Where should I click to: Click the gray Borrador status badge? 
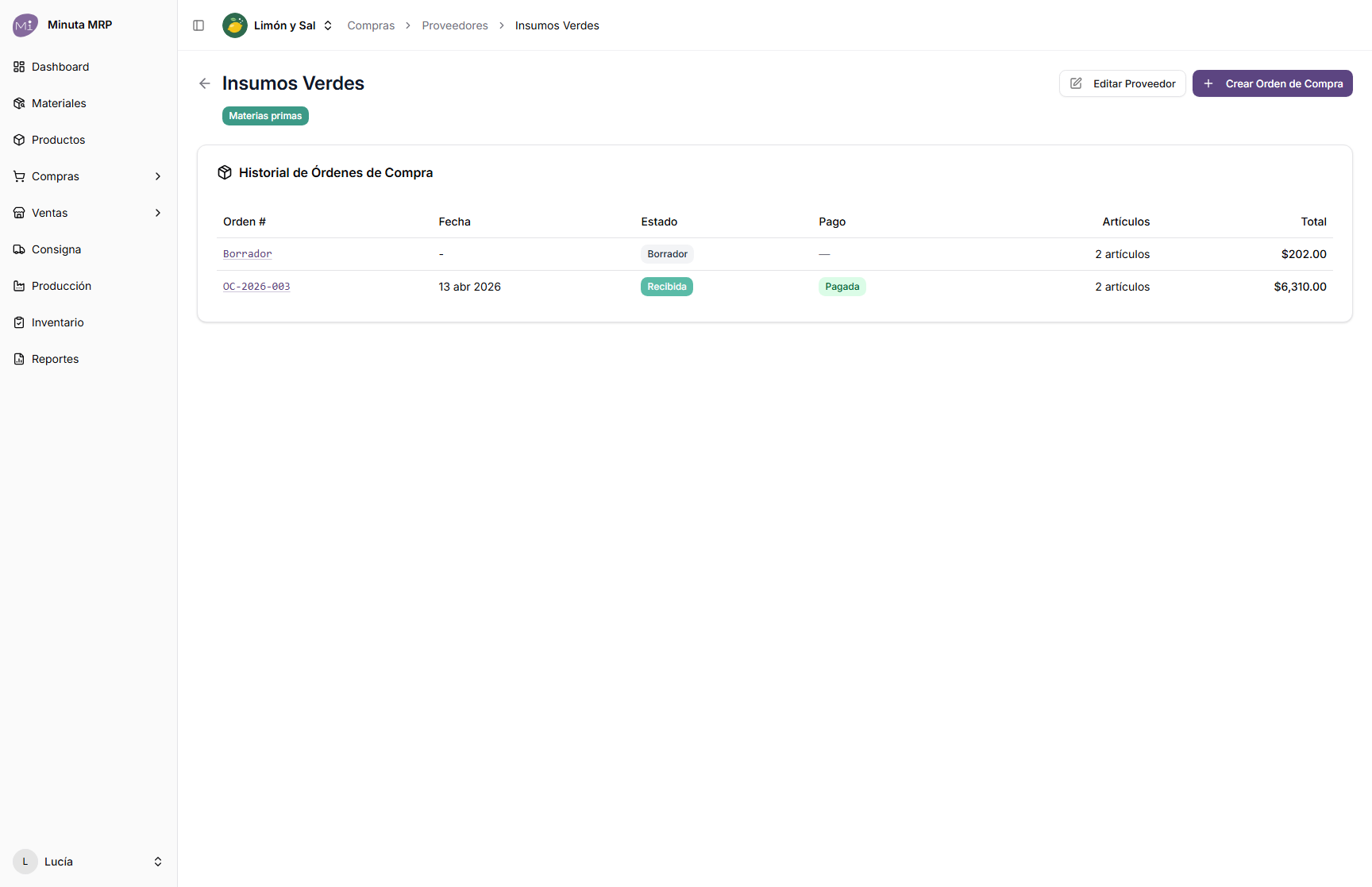pos(668,254)
